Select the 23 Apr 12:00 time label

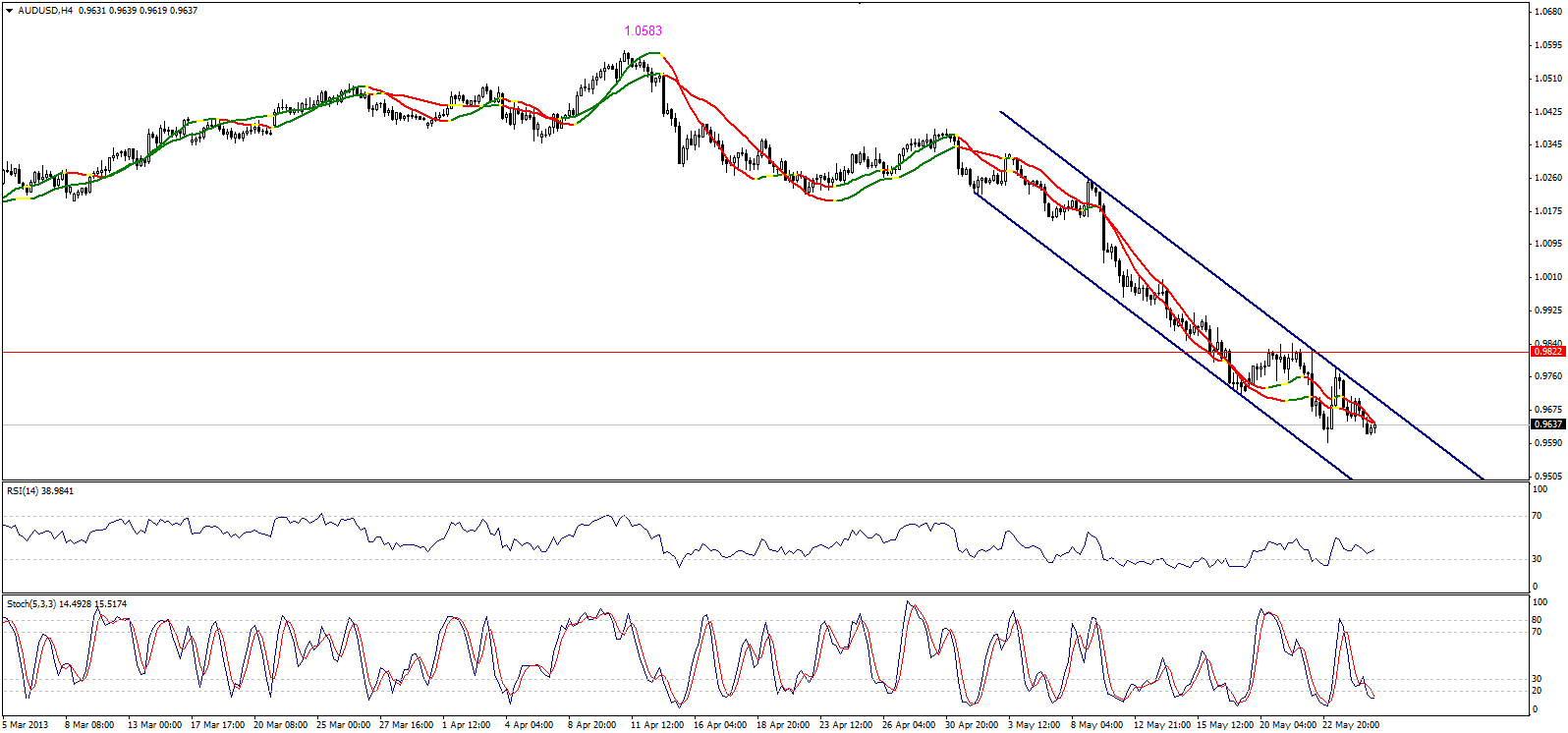point(846,725)
